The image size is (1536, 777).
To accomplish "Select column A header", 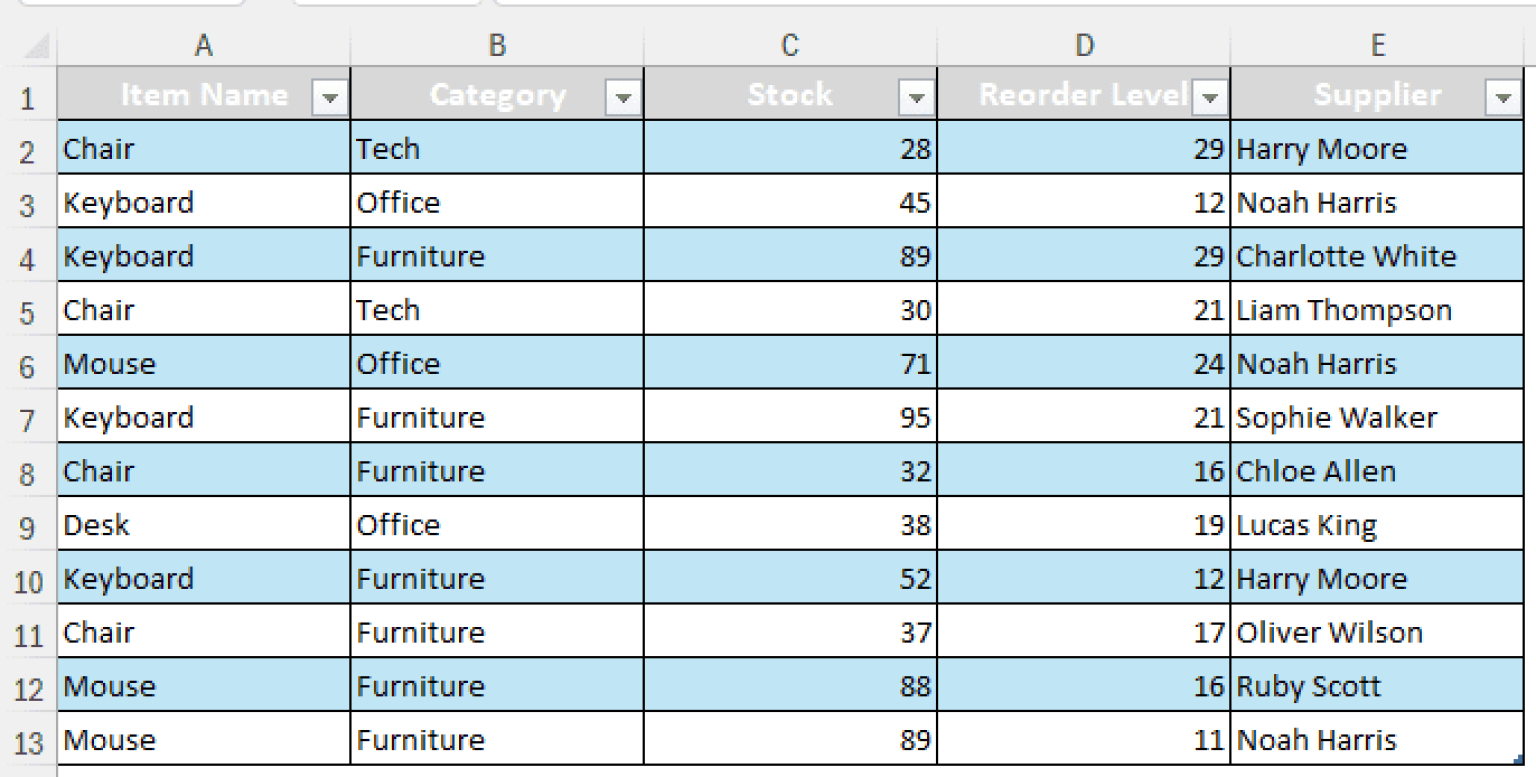I will tap(204, 44).
